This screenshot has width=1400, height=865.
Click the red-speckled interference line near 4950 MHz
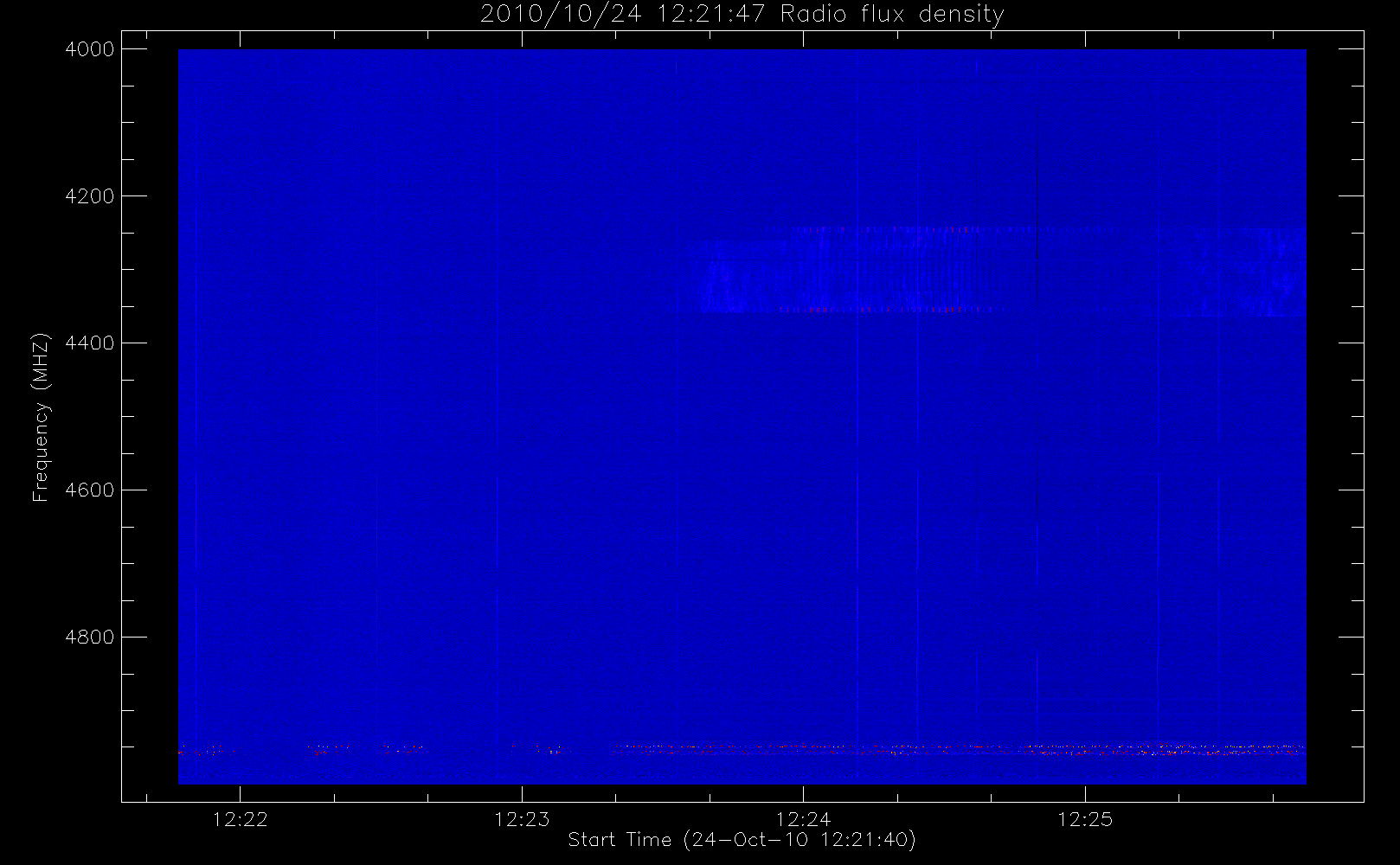coord(742,749)
